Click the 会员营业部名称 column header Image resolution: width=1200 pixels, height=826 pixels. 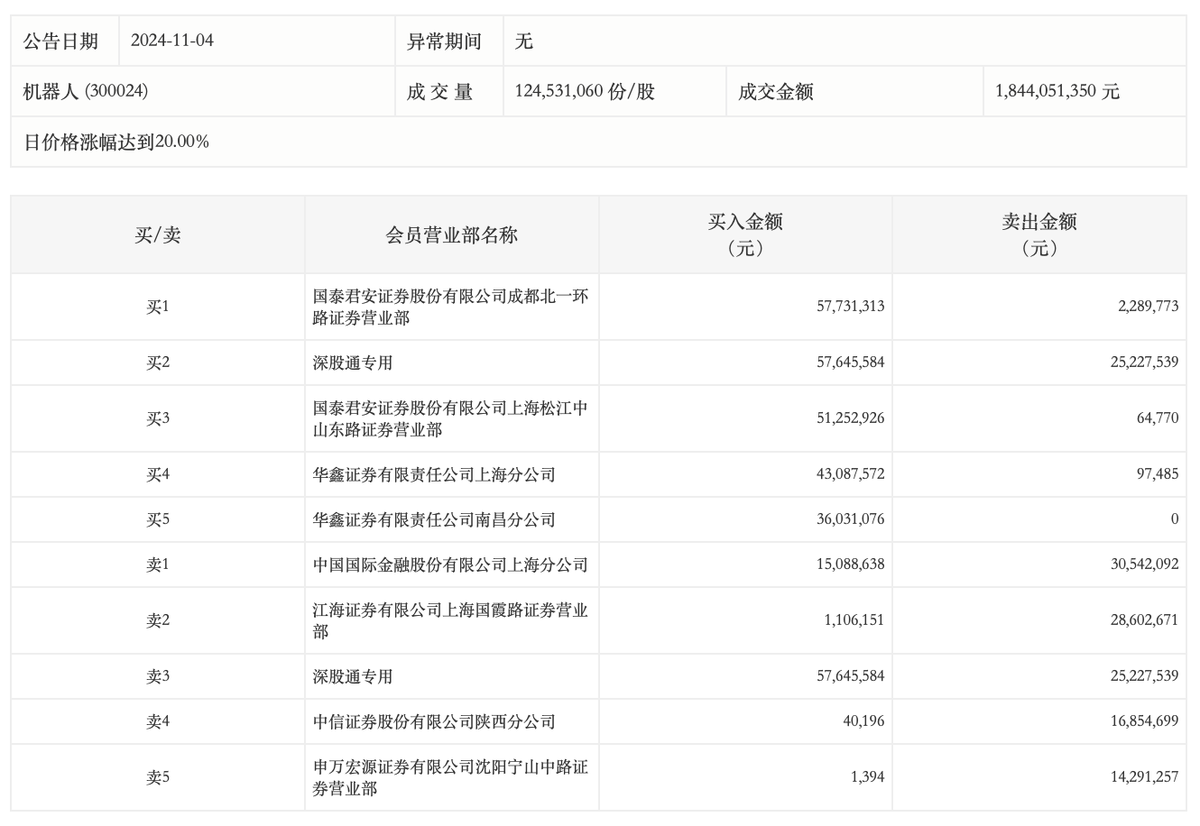(x=452, y=231)
